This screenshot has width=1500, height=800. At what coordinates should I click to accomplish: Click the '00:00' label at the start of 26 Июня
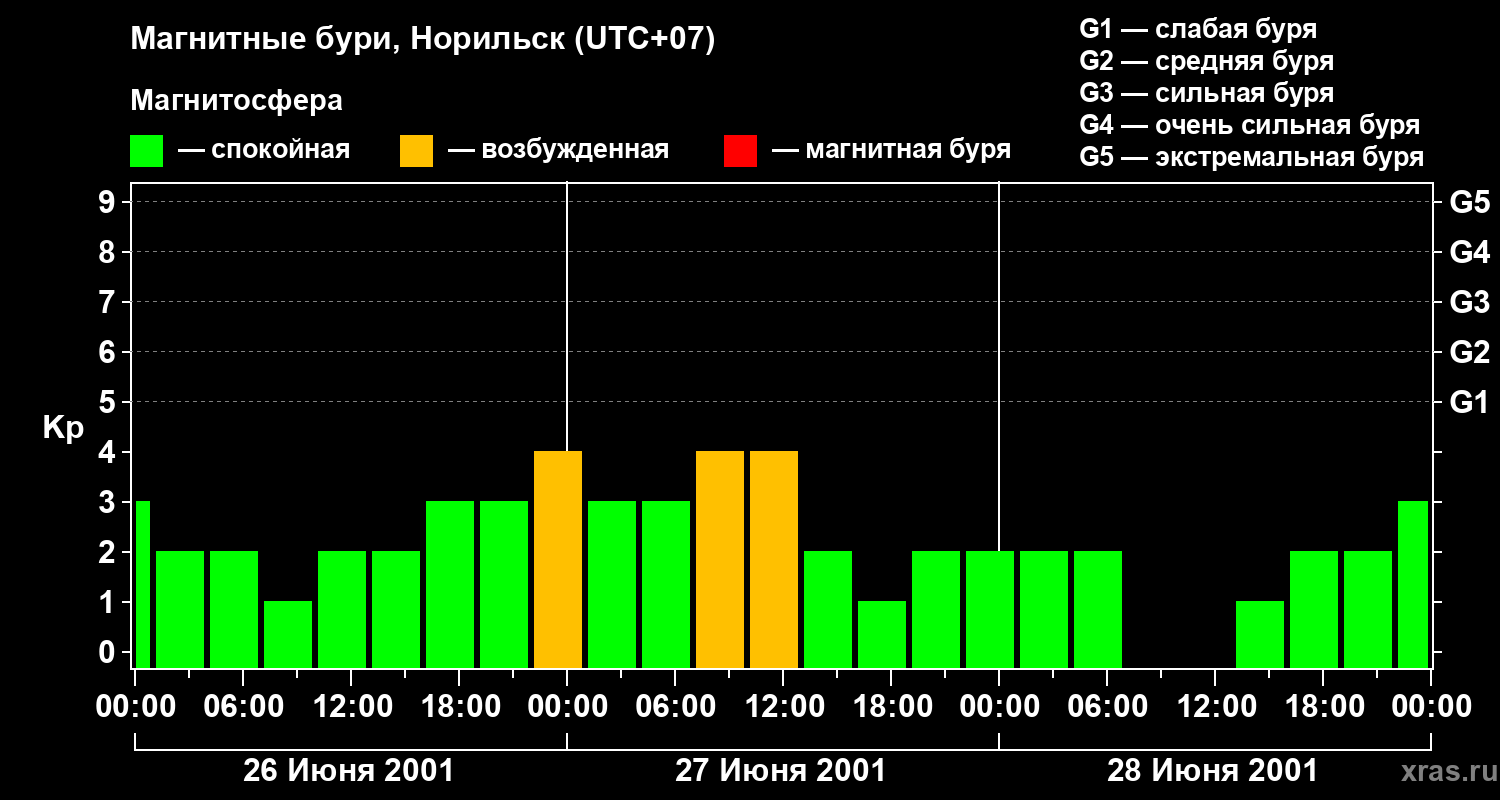point(134,706)
